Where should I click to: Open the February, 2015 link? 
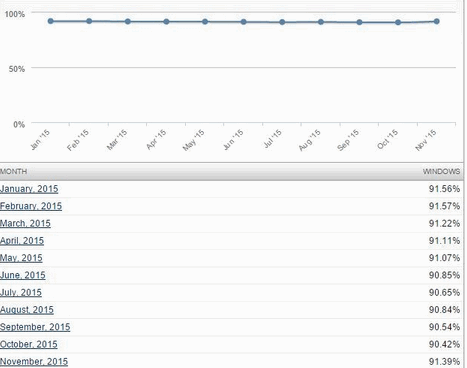click(x=31, y=206)
